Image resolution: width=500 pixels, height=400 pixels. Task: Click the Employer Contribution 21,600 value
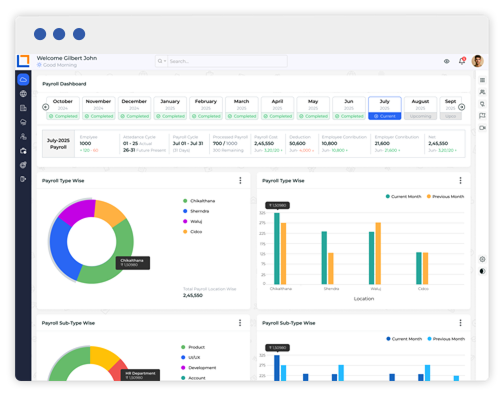click(382, 143)
